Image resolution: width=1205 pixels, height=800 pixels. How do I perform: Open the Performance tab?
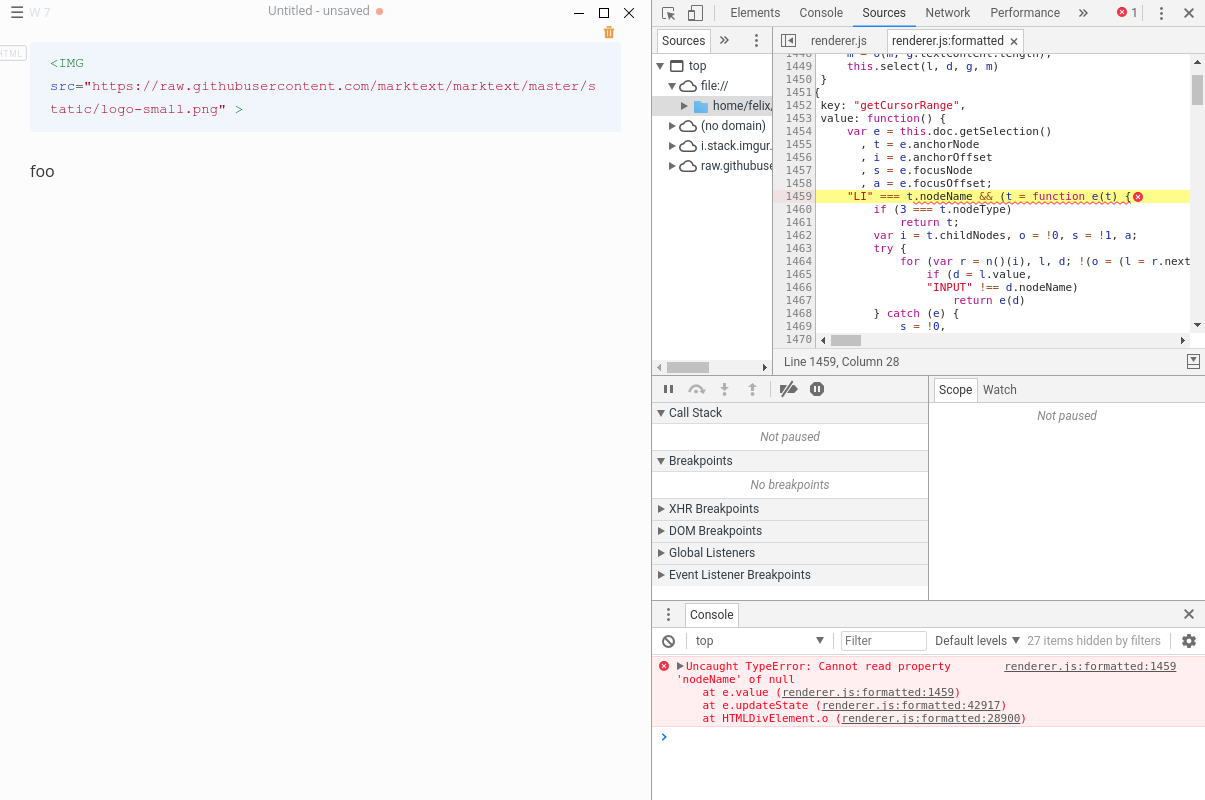[1025, 13]
